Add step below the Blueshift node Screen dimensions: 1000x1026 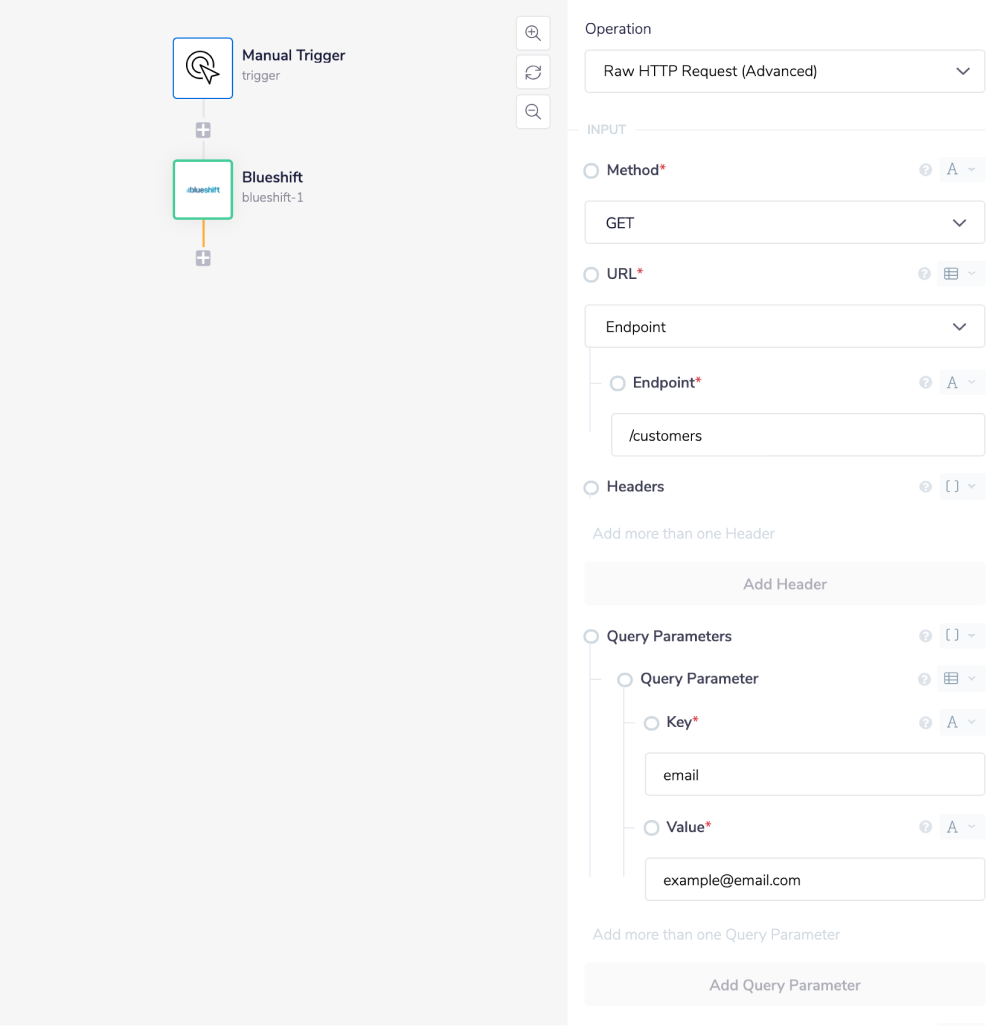(203, 258)
